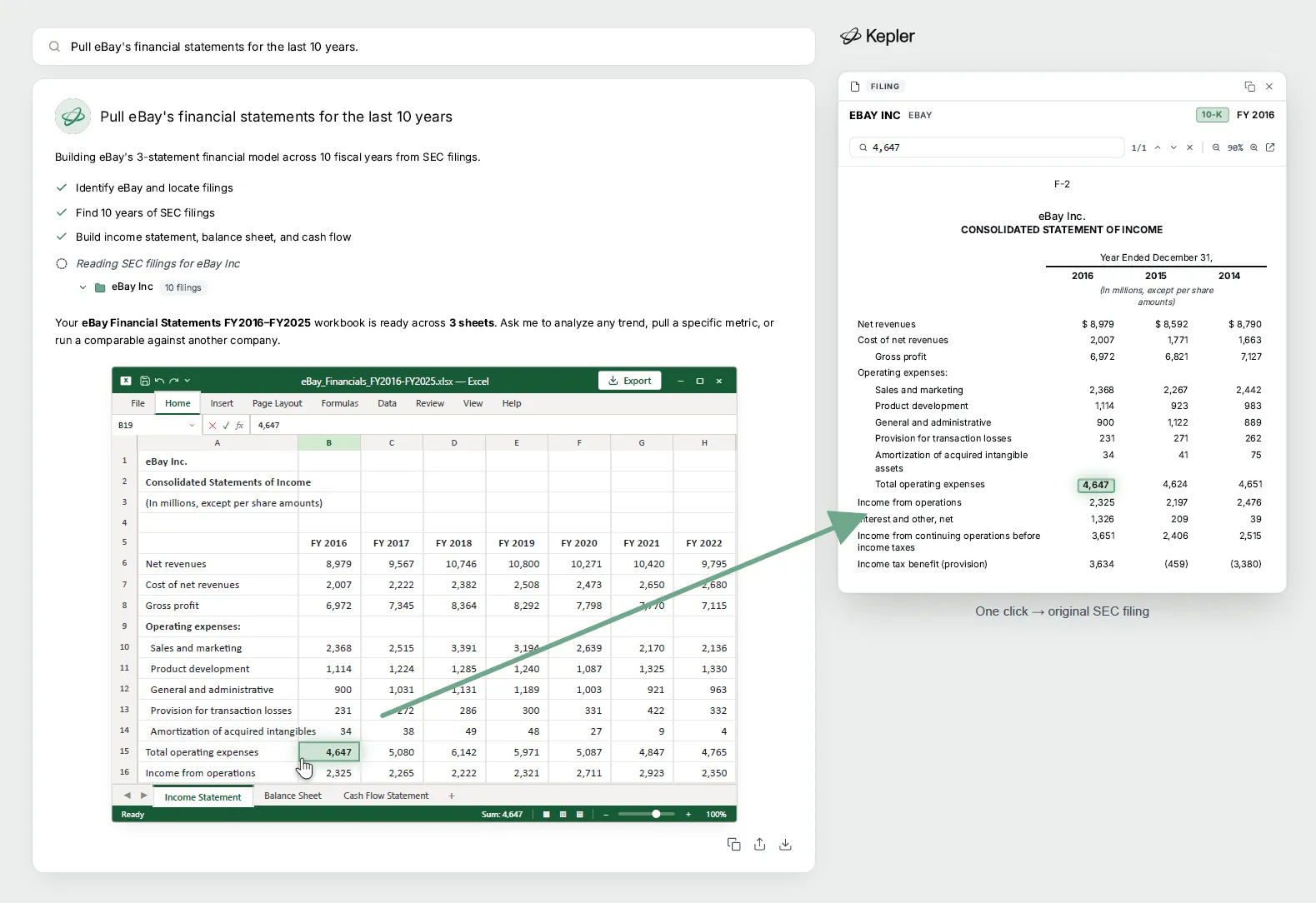The height and width of the screenshot is (903, 1316).
Task: Zoom in the filing document
Action: (1253, 147)
